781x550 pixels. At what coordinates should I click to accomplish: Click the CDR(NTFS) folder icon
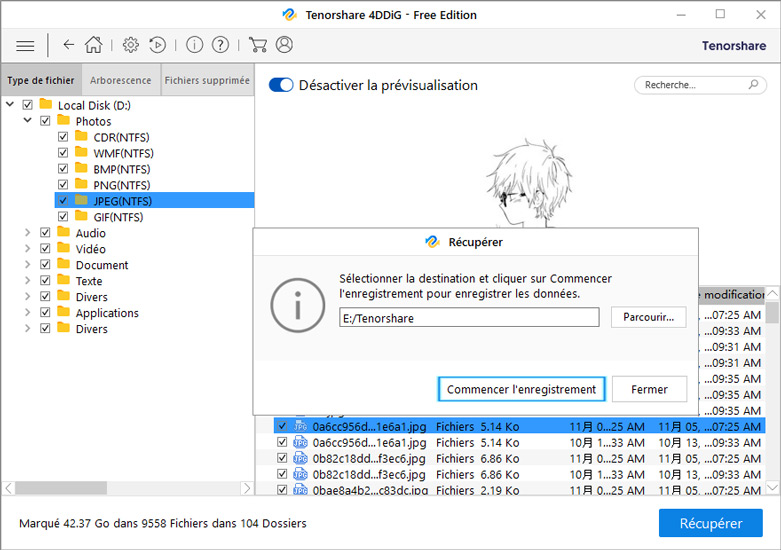pos(81,136)
